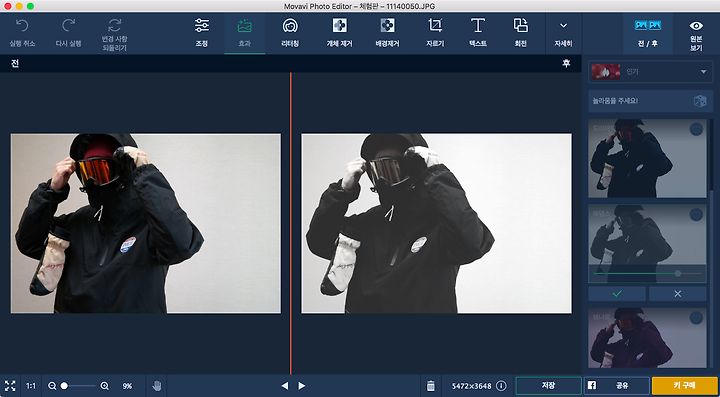Click the 5472×3648 image size text
The image size is (720, 397).
pos(471,386)
